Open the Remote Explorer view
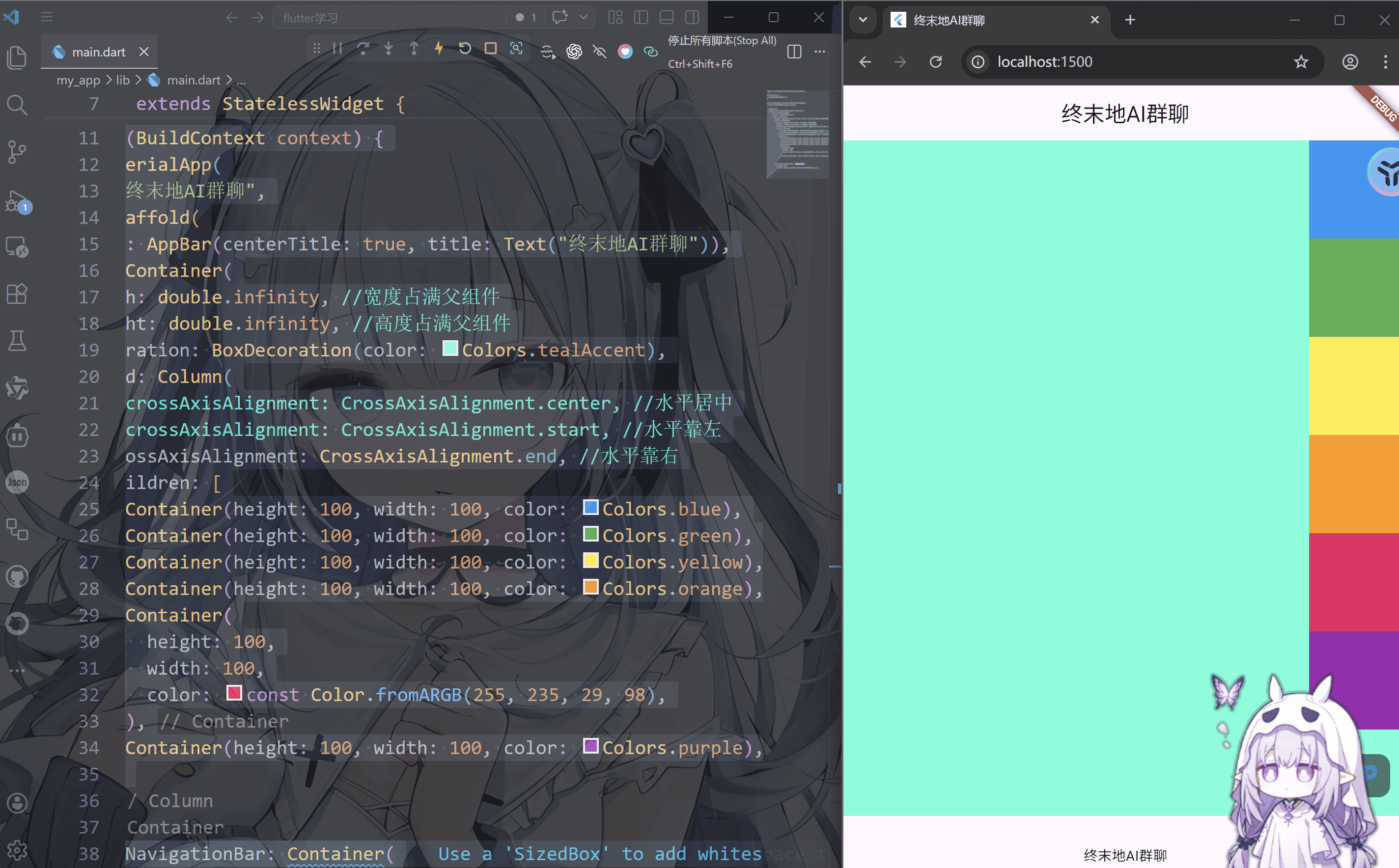Screen dimensions: 1399x868 (17, 247)
